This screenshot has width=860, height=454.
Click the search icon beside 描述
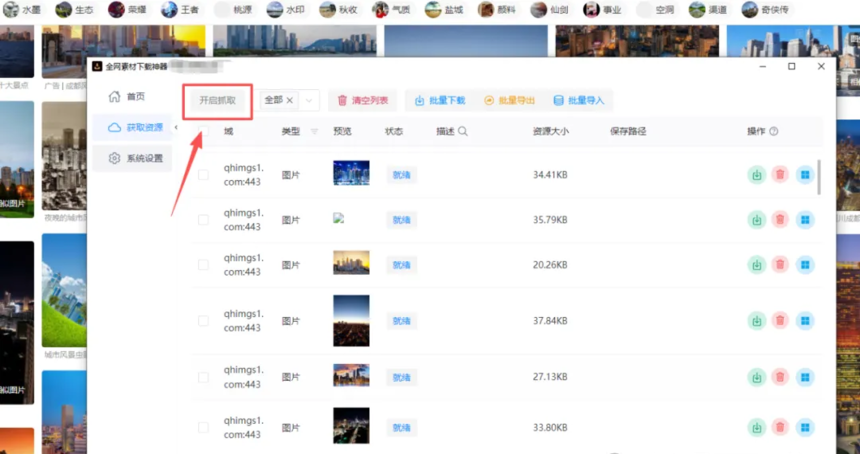(x=463, y=132)
